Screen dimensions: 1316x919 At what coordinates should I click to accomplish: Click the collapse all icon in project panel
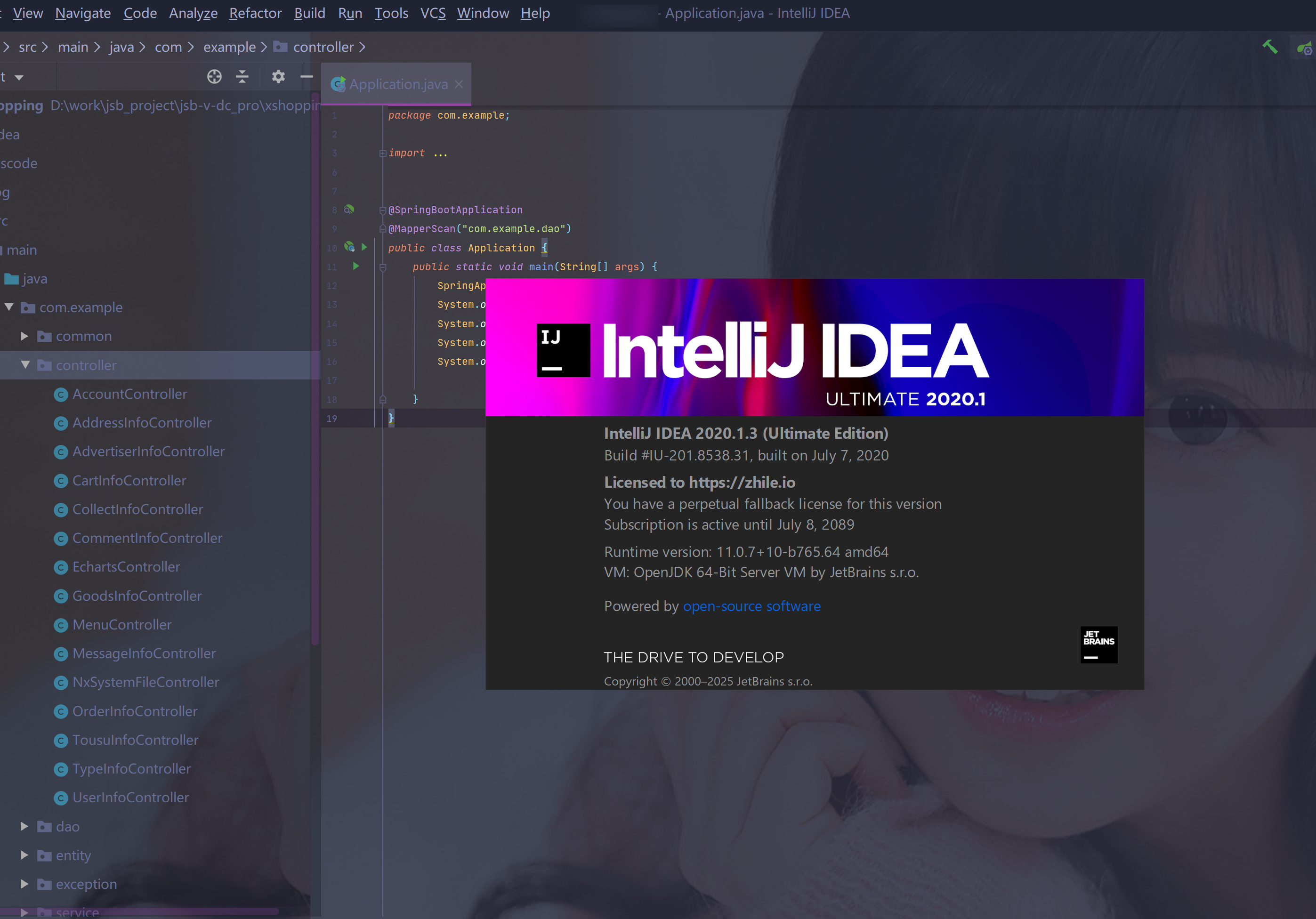pyautogui.click(x=242, y=77)
